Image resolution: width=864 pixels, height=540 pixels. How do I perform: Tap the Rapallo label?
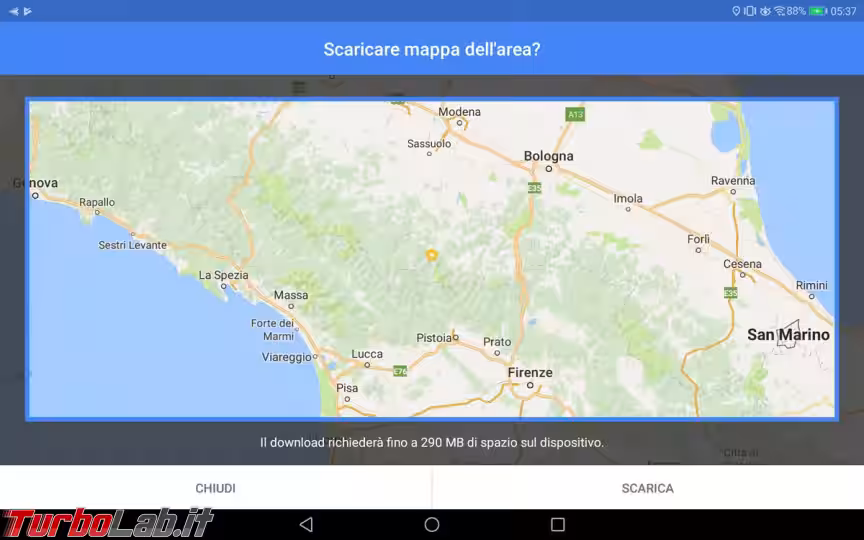click(x=97, y=202)
